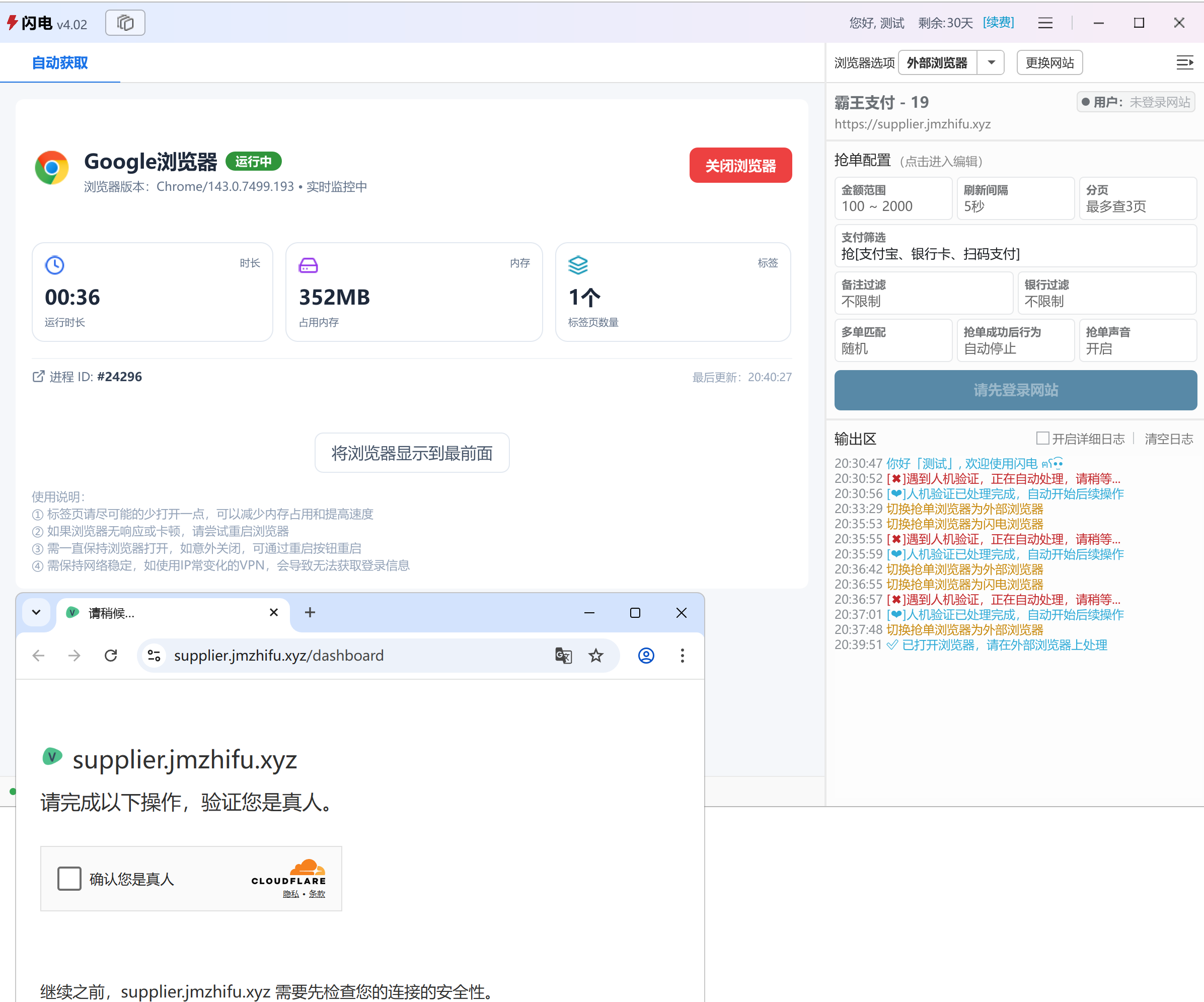Click the multi-window icon beside the 闪电 logo
Viewport: 1204px width, 1002px height.
click(124, 23)
